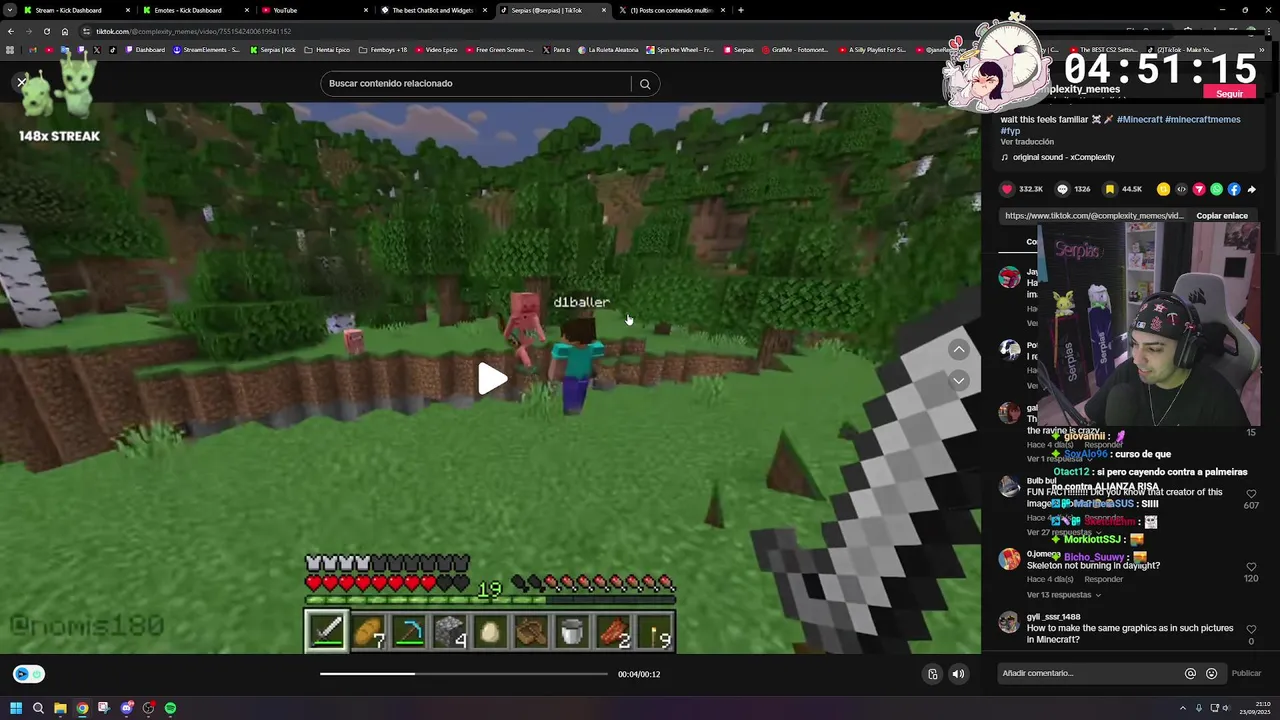This screenshot has height=720, width=1280.
Task: Open StreamElements bookmark
Action: [207, 49]
